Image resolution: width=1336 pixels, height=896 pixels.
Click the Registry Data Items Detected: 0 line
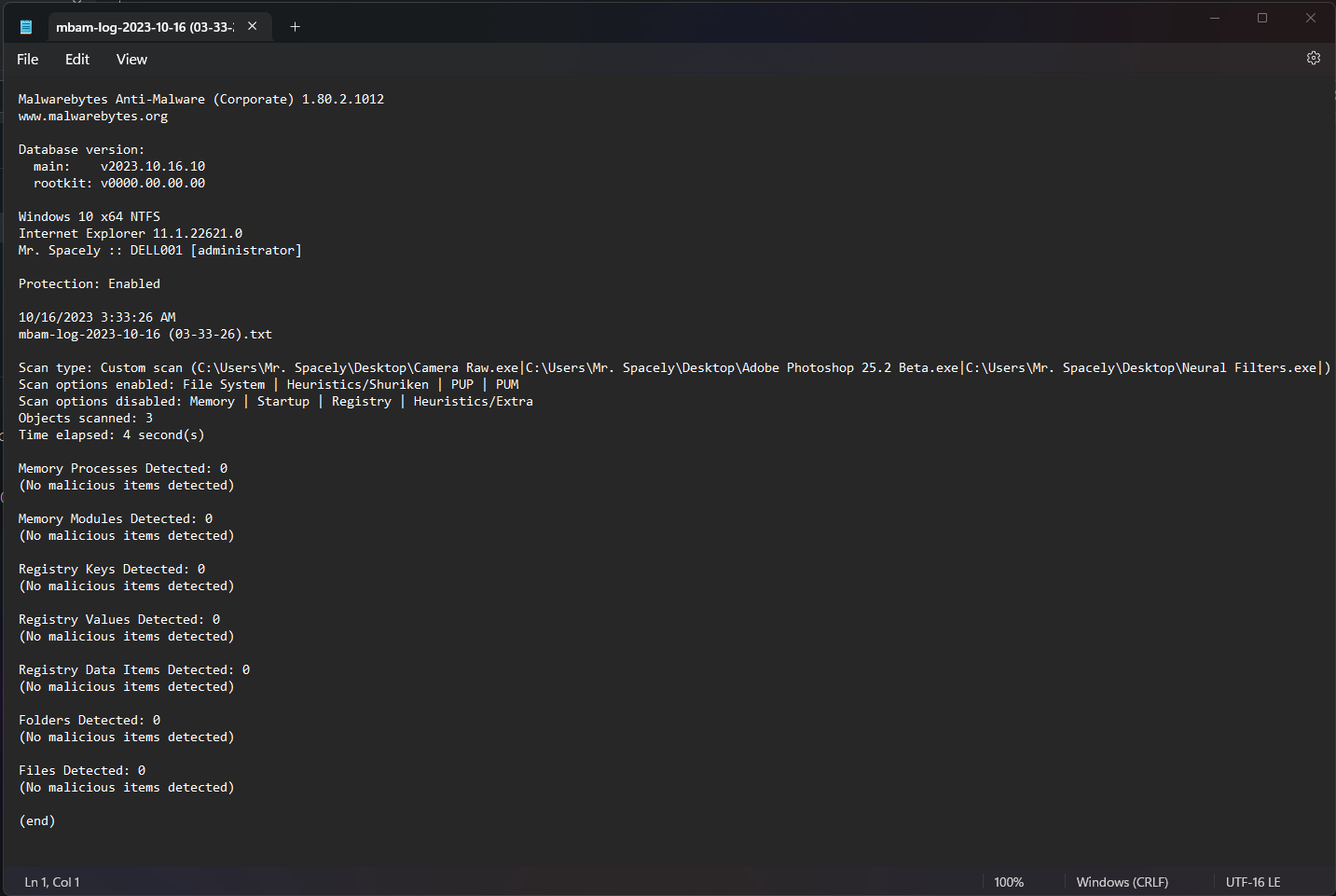[134, 669]
